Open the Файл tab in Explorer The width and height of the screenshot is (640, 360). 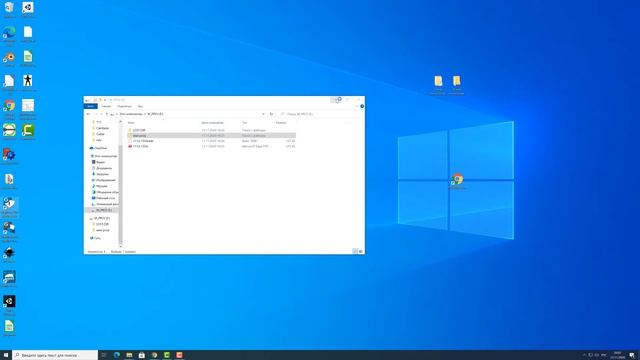91,106
